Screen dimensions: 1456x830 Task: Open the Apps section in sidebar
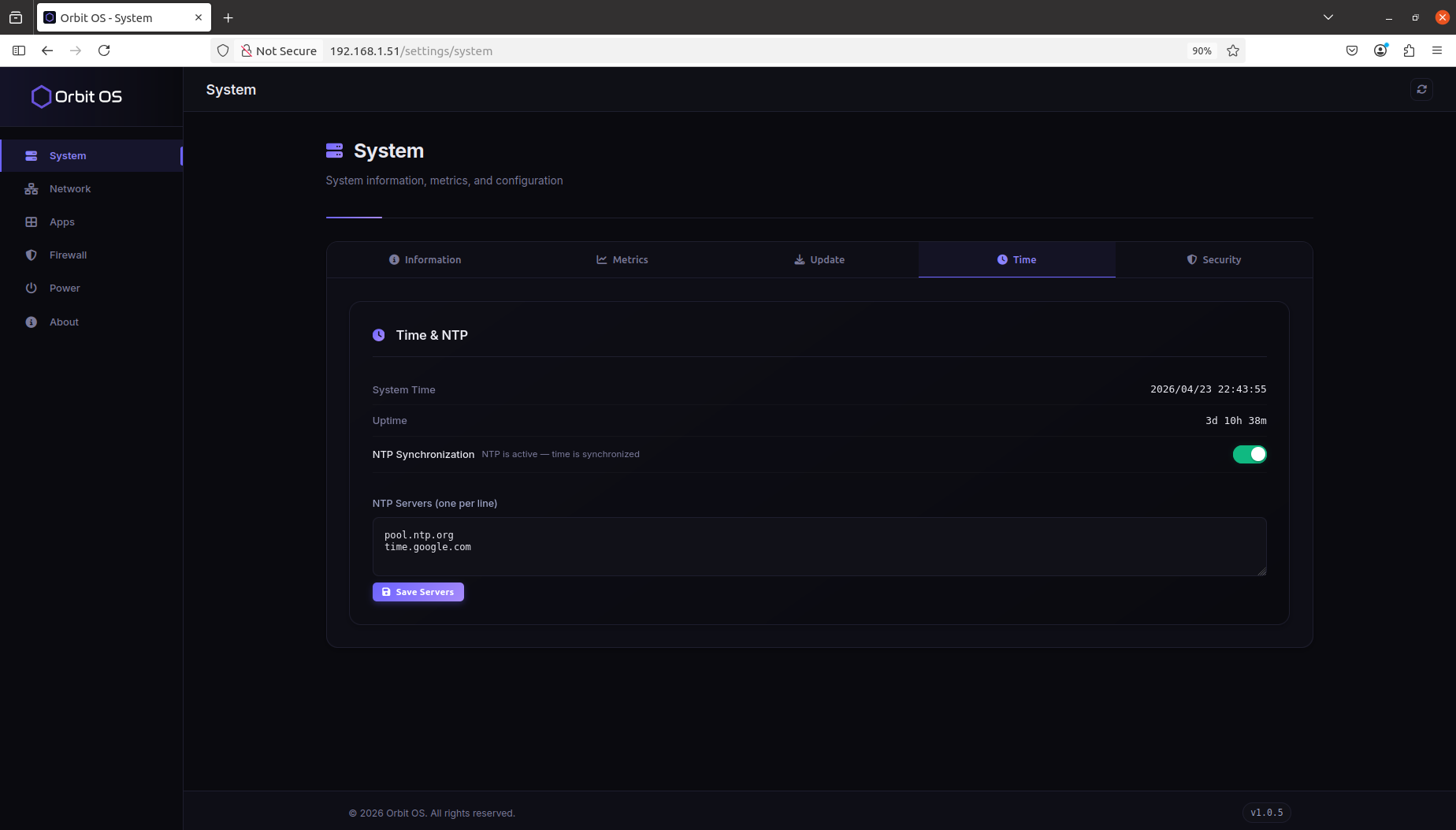pyautogui.click(x=61, y=221)
